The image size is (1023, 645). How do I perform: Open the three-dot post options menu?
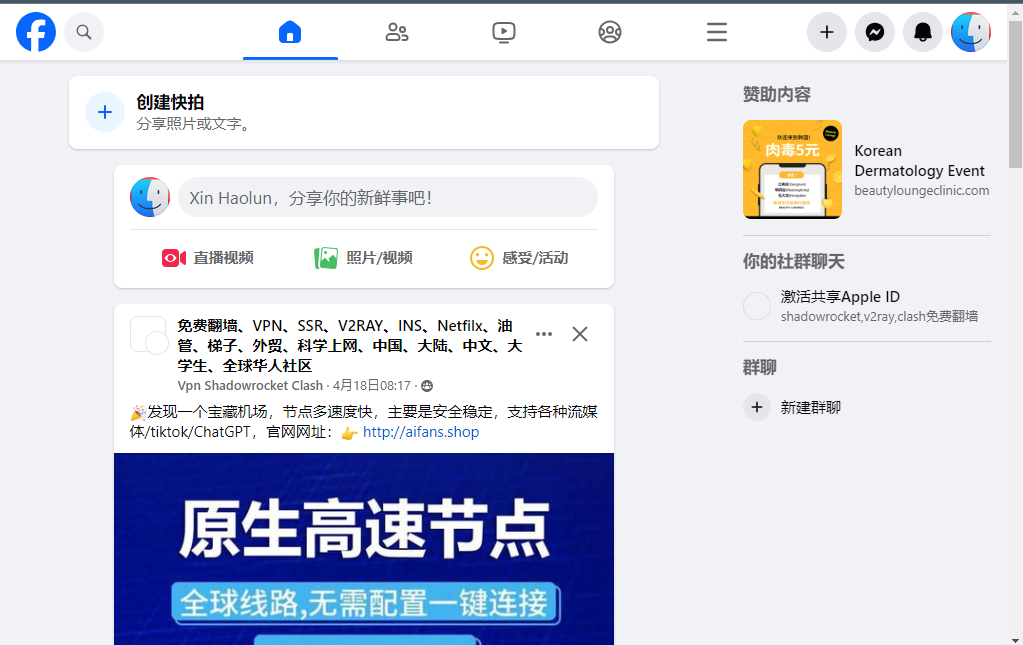click(x=543, y=334)
